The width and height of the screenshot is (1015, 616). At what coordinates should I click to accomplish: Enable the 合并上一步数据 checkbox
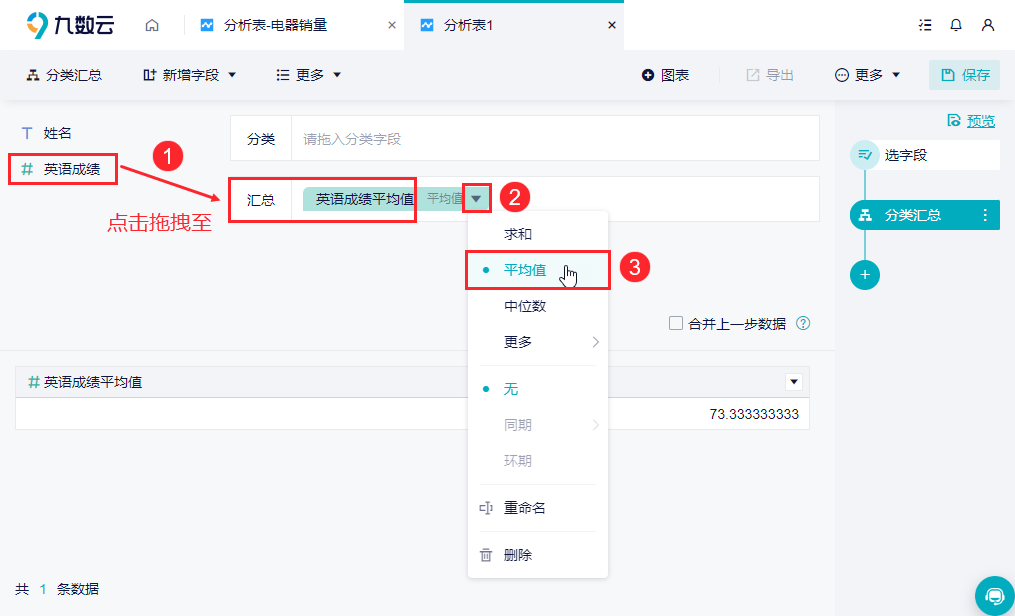(676, 323)
